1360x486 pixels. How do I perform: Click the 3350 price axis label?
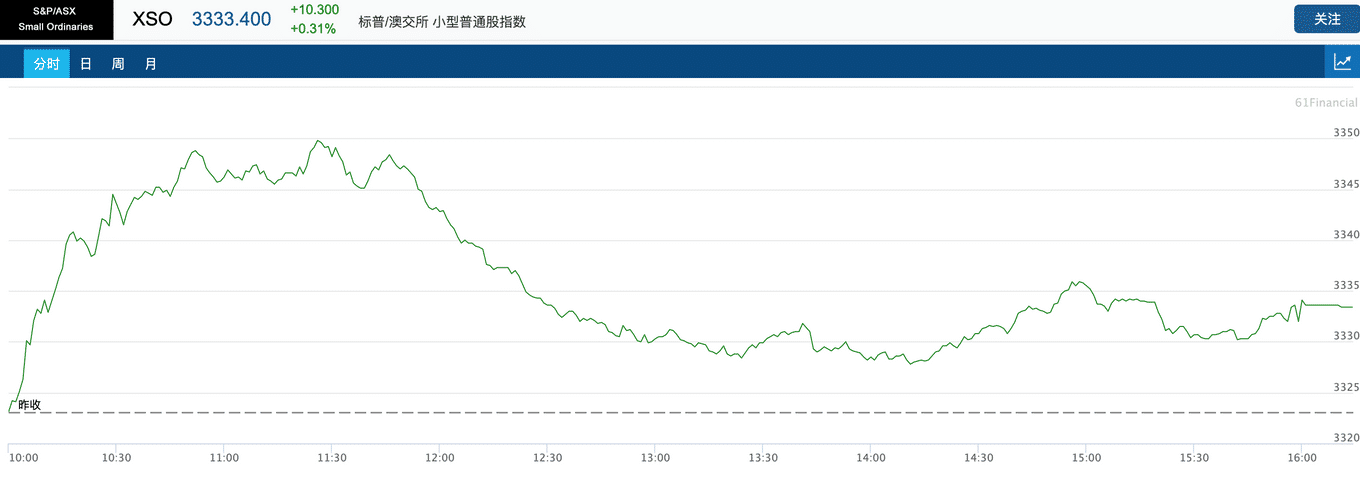point(1346,133)
